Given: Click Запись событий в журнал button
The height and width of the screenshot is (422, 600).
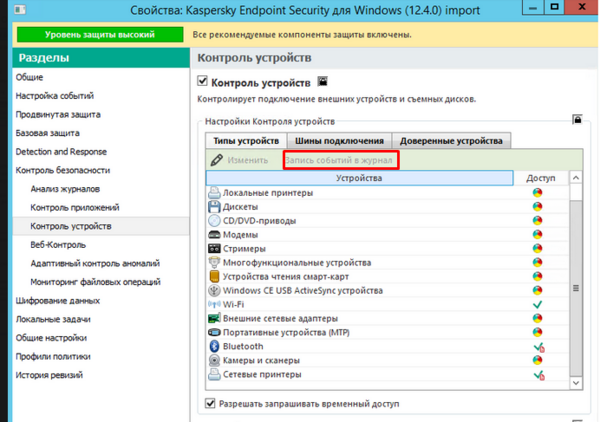Looking at the screenshot, I should point(339,160).
